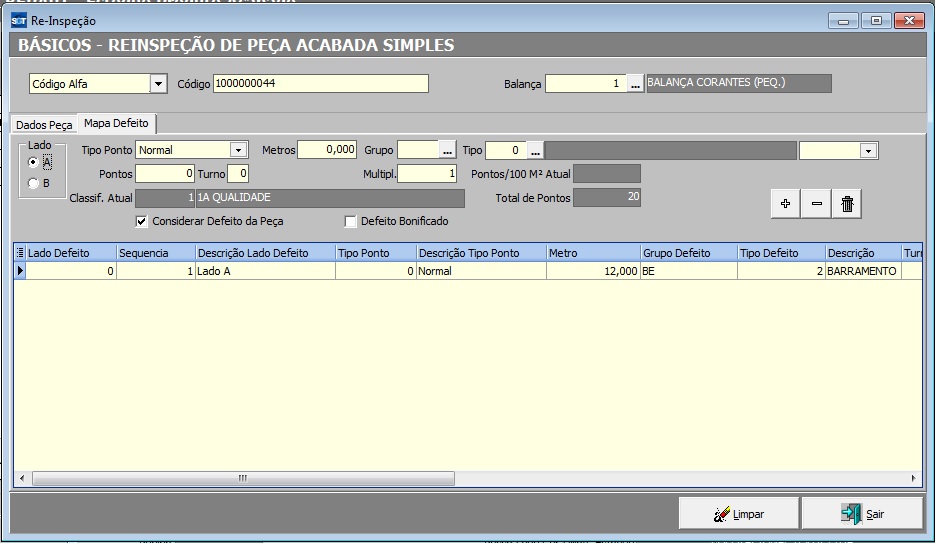This screenshot has height=544, width=935.
Task: Uncheck Considerar Defeito da Peça
Action: point(141,221)
